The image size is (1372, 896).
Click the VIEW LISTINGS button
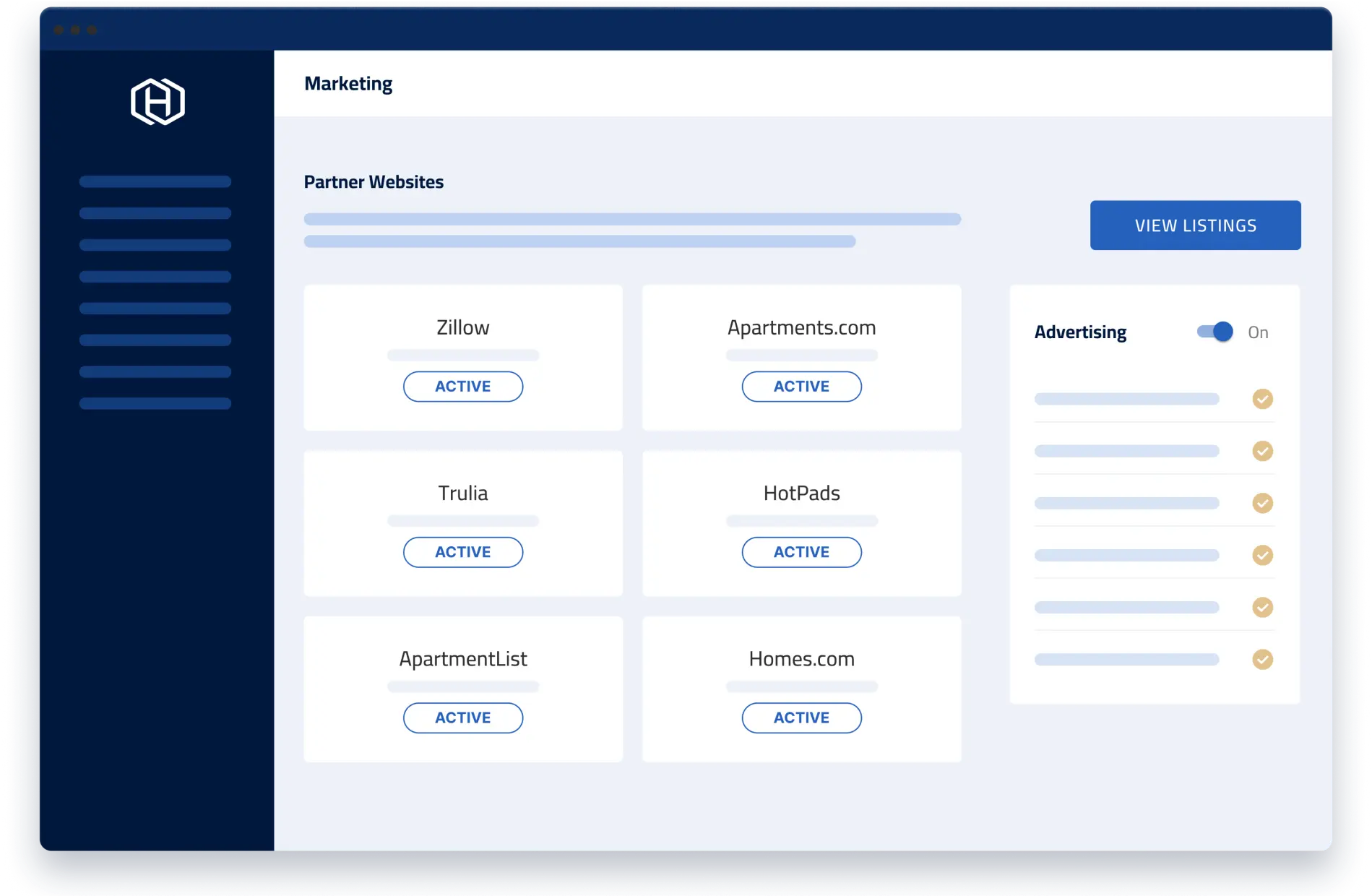(1194, 225)
